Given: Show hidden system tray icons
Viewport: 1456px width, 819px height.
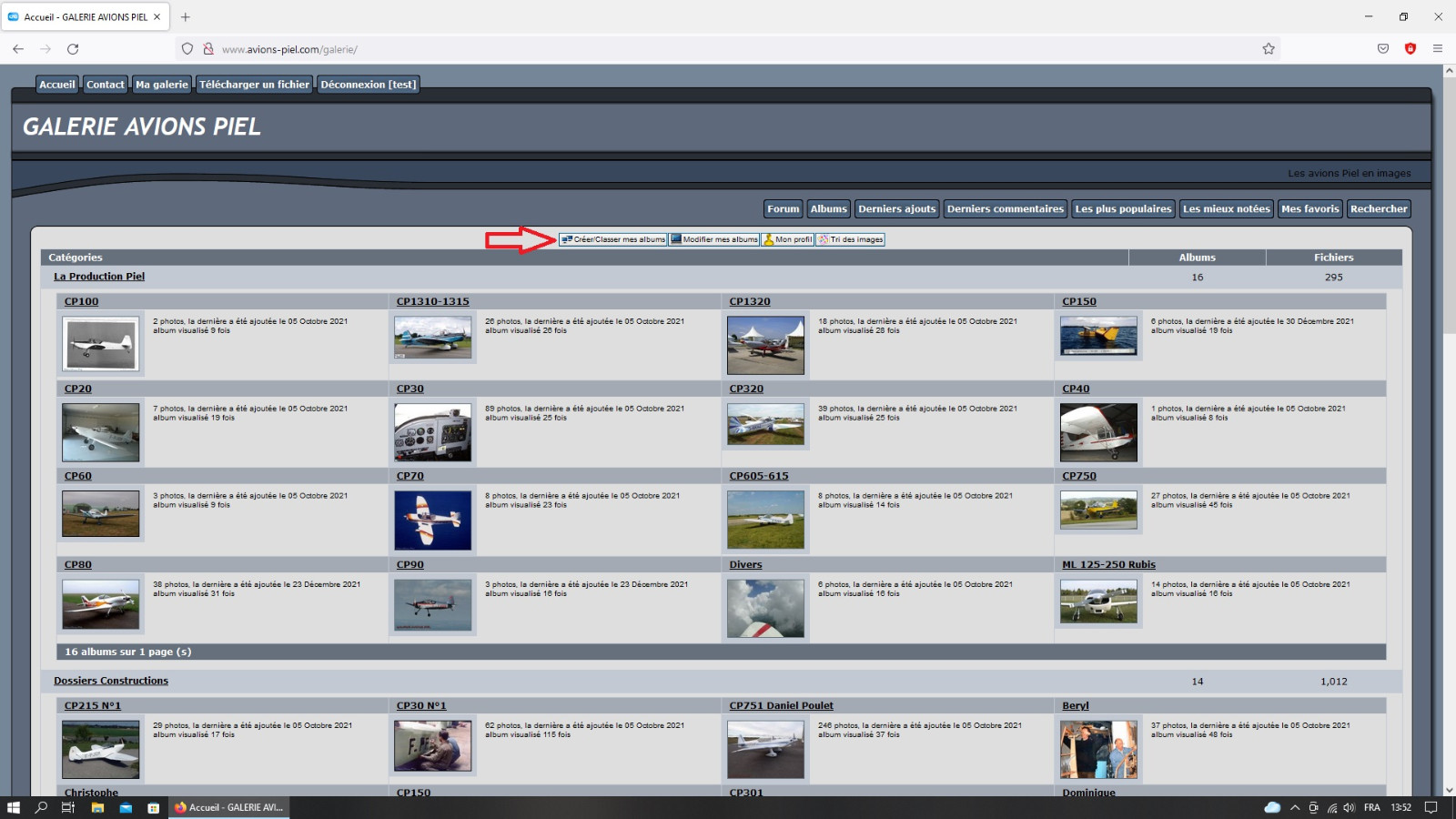Looking at the screenshot, I should pyautogui.click(x=1295, y=807).
